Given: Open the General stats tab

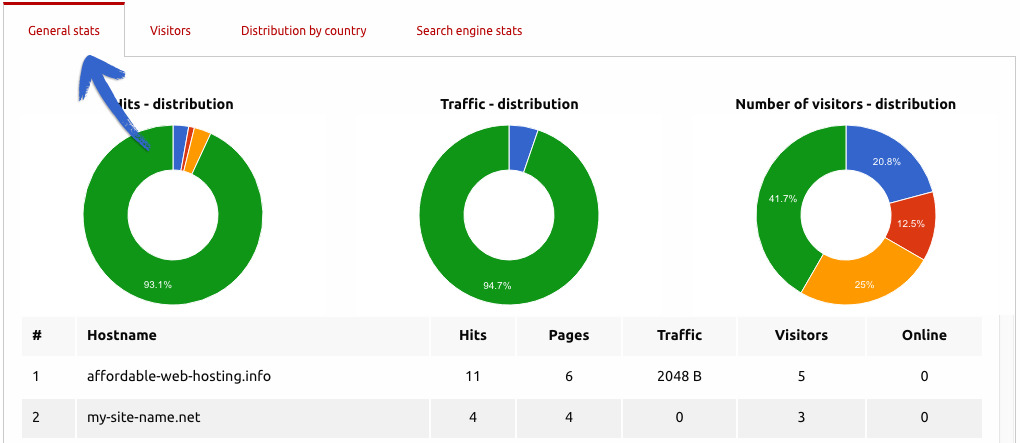Looking at the screenshot, I should 64,31.
